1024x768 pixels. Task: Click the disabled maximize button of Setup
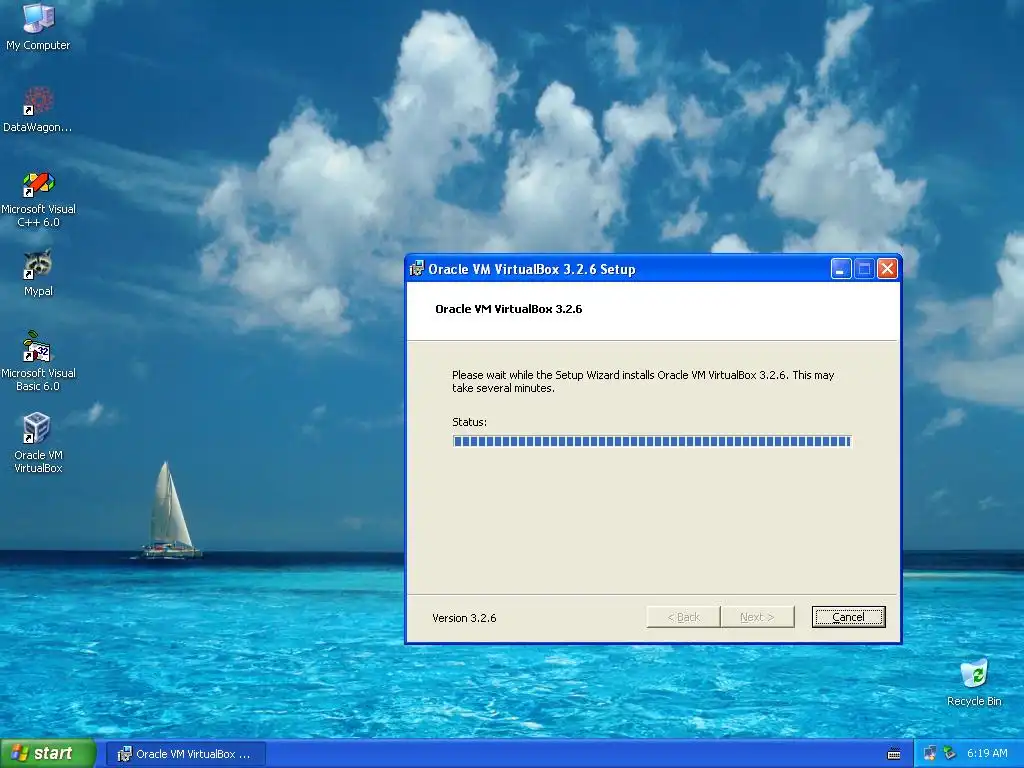pos(864,268)
